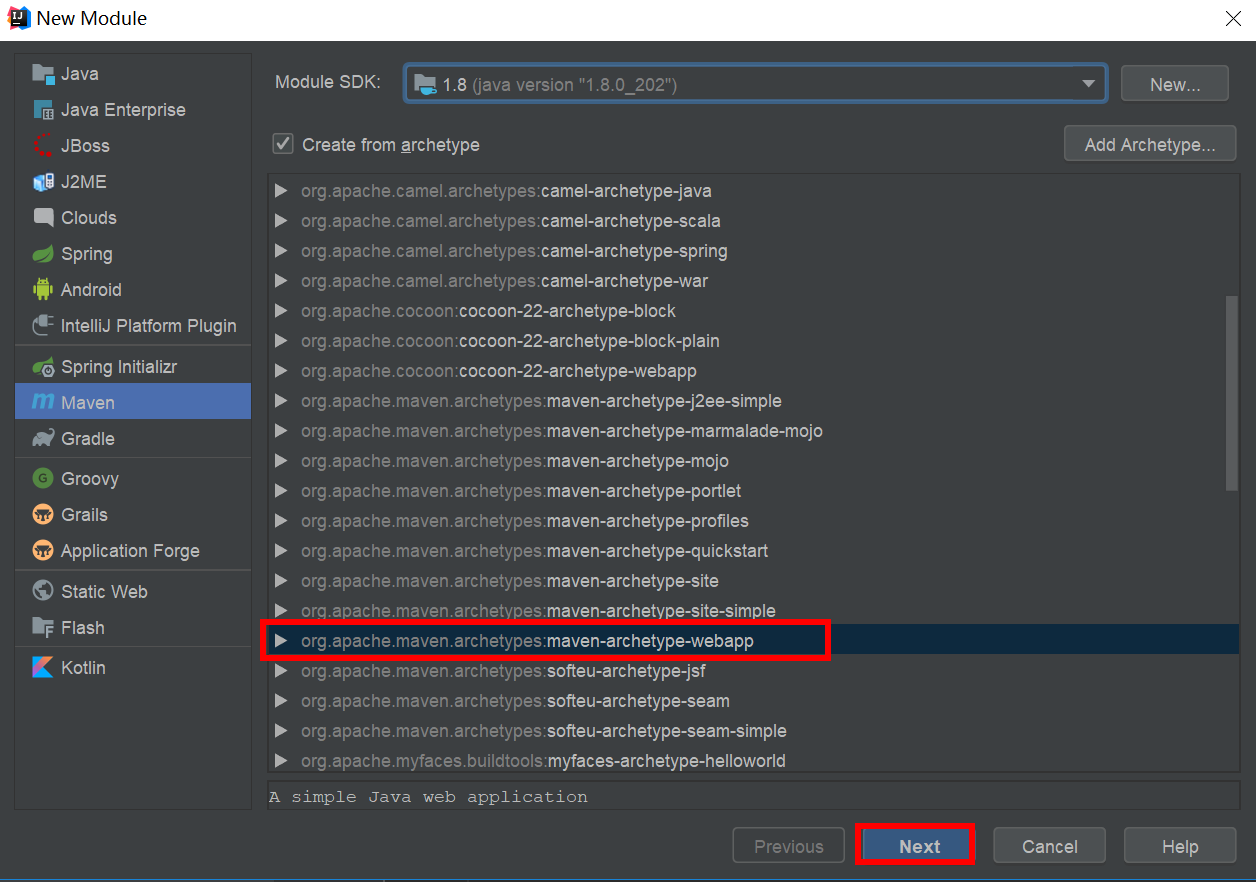Image resolution: width=1256 pixels, height=882 pixels.
Task: Click the IntelliJ Platform Plugin icon
Action: click(43, 326)
